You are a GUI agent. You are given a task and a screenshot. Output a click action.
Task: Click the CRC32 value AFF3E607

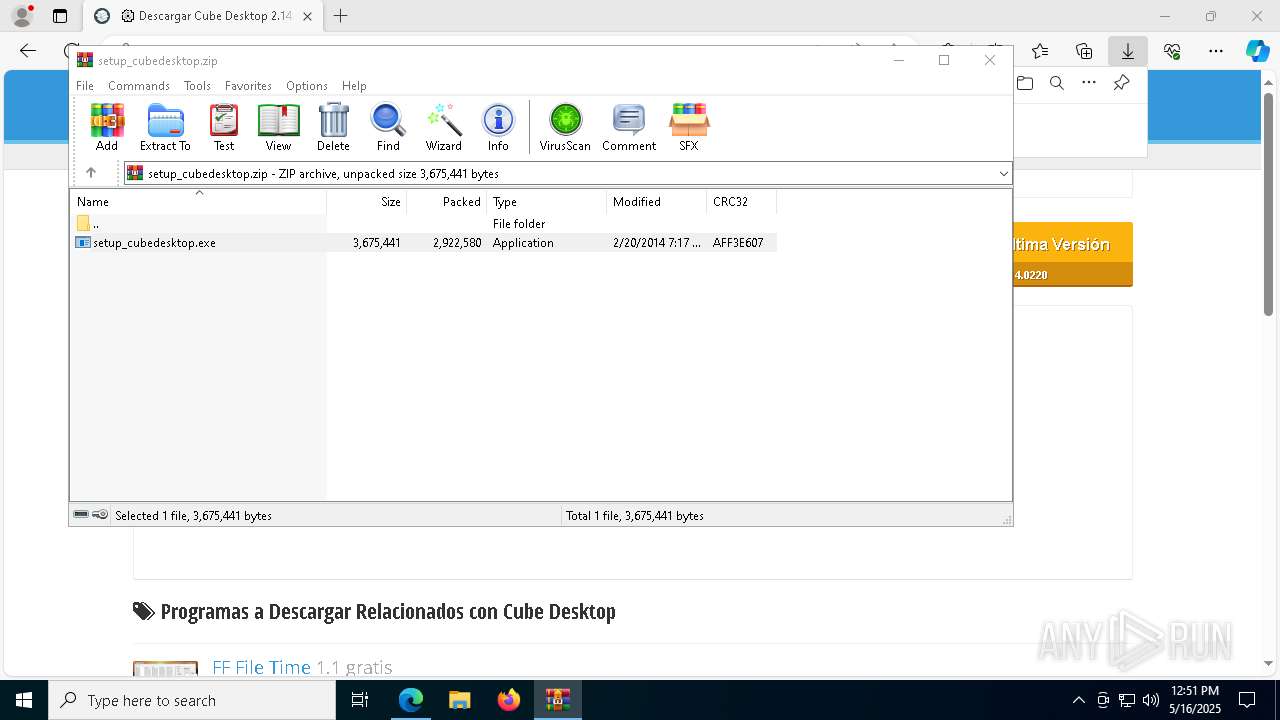[x=738, y=243]
